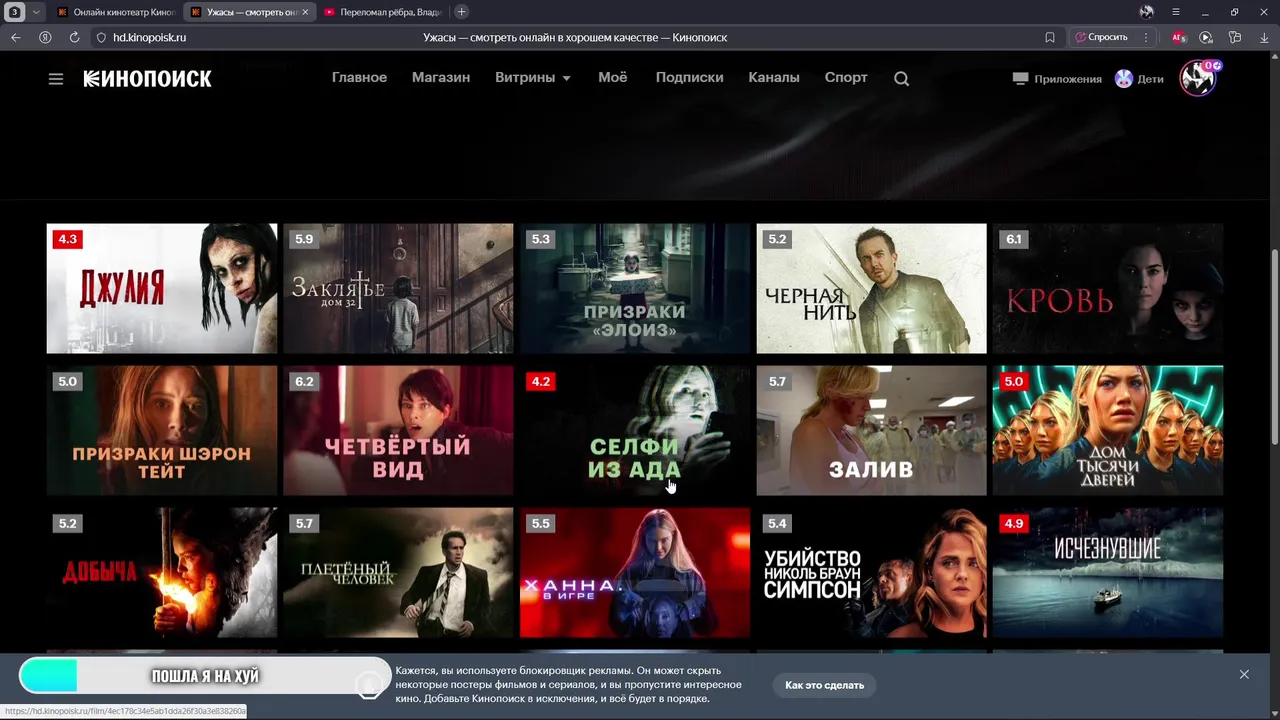The image size is (1280, 720).
Task: Open the Плетёный человек movie card
Action: 398,573
